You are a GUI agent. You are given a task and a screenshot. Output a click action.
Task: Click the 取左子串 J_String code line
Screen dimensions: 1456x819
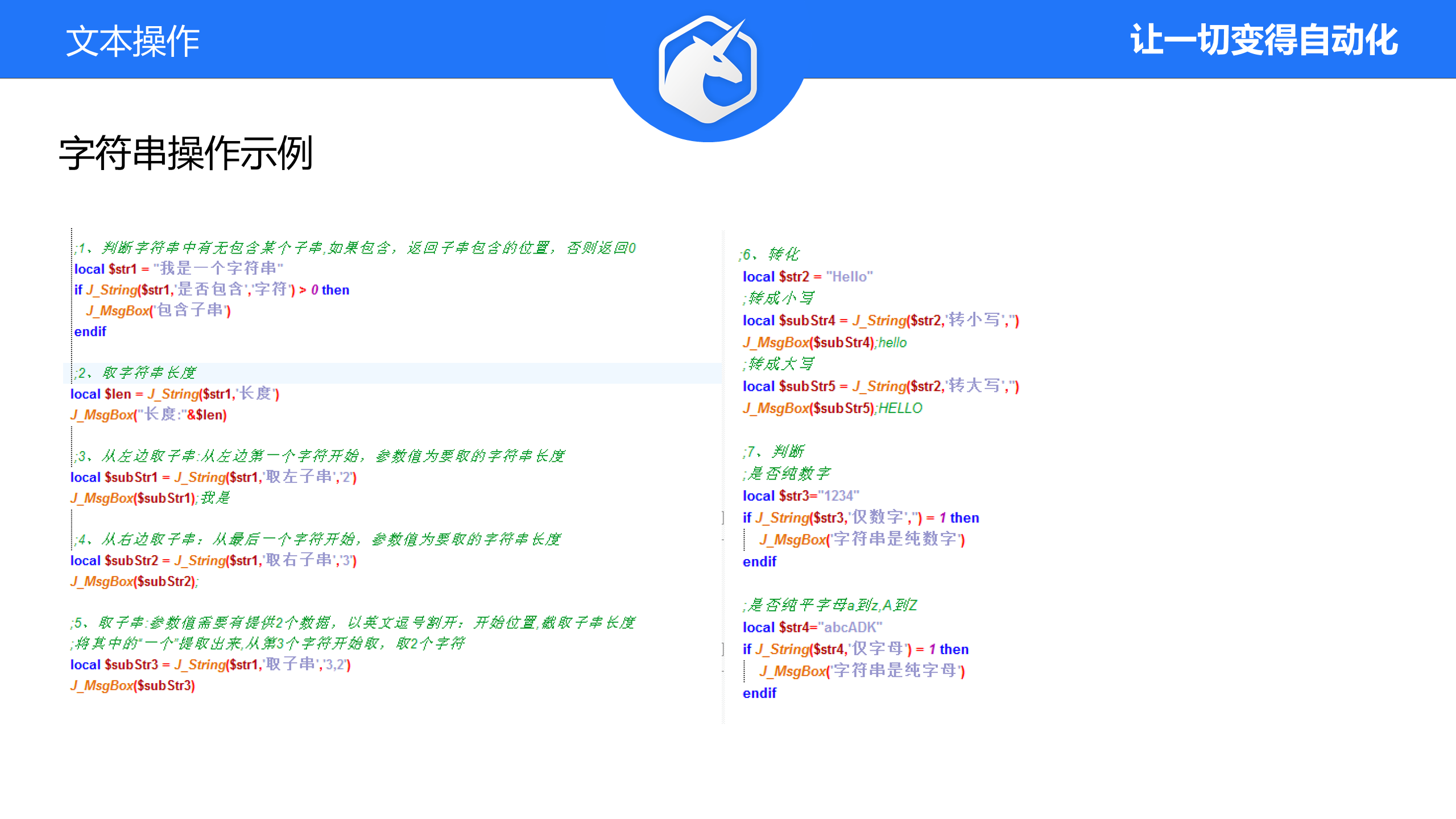[x=213, y=477]
